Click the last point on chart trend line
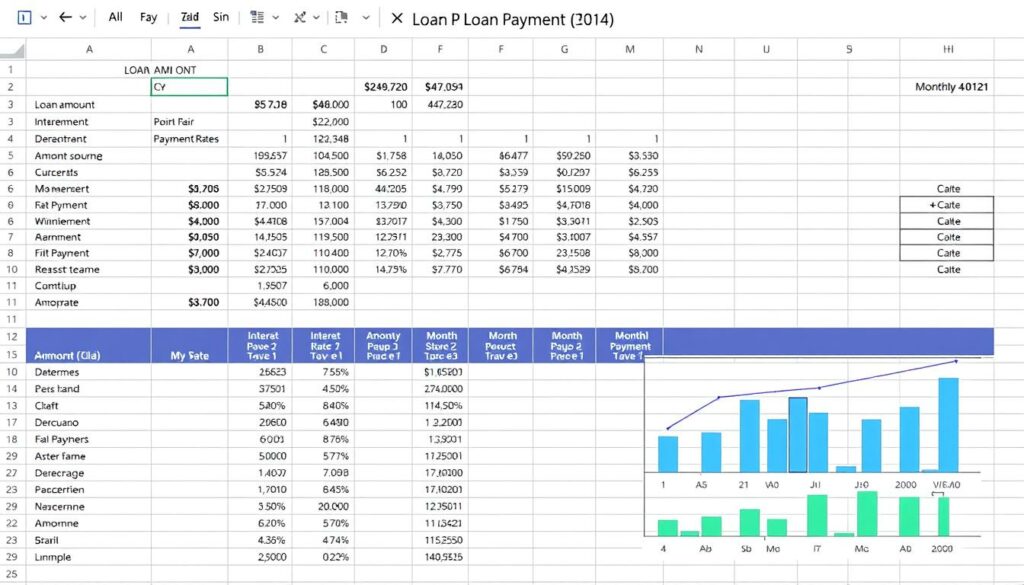This screenshot has width=1024, height=585. coord(956,360)
